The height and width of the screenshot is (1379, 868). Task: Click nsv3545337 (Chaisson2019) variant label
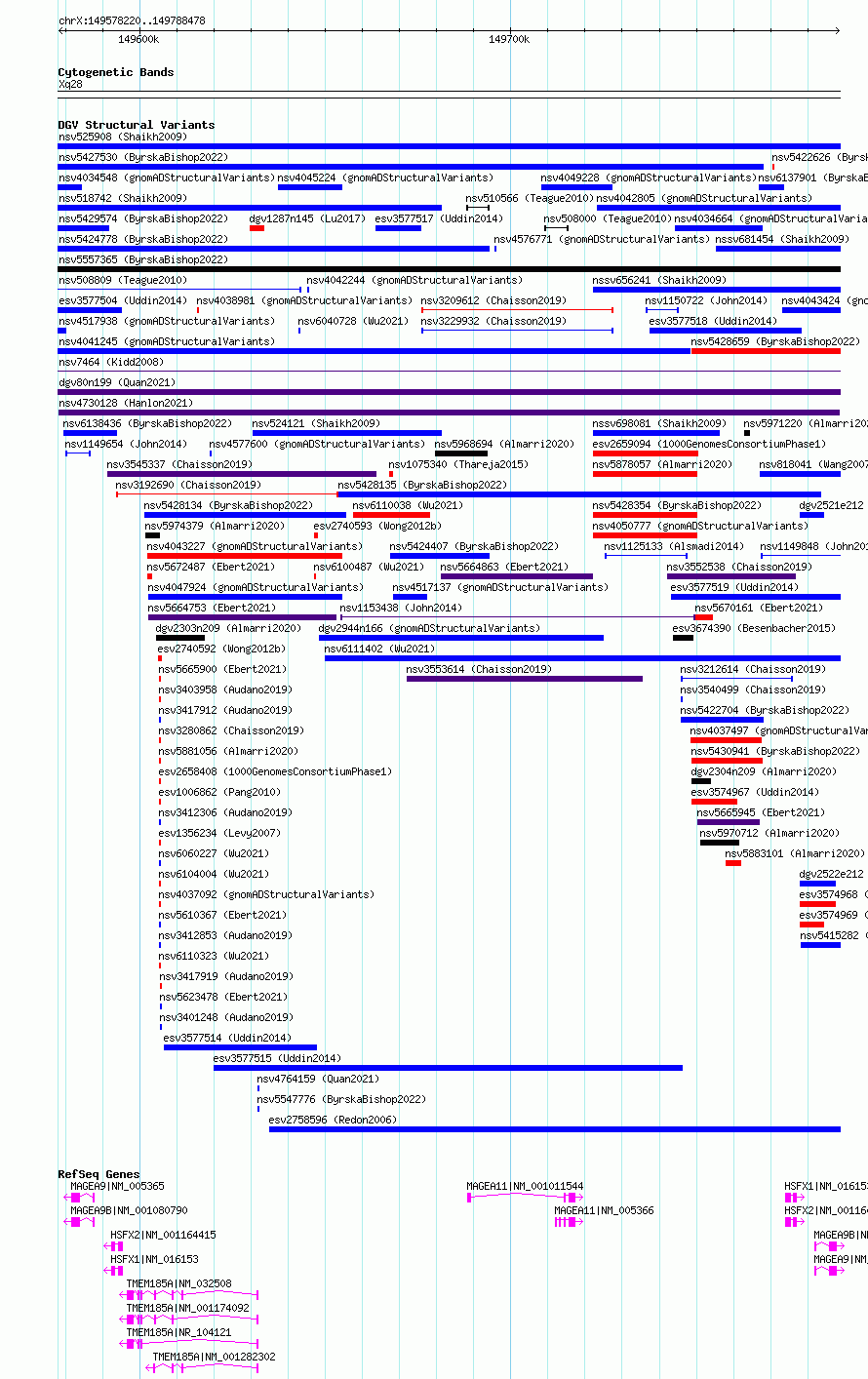(179, 464)
